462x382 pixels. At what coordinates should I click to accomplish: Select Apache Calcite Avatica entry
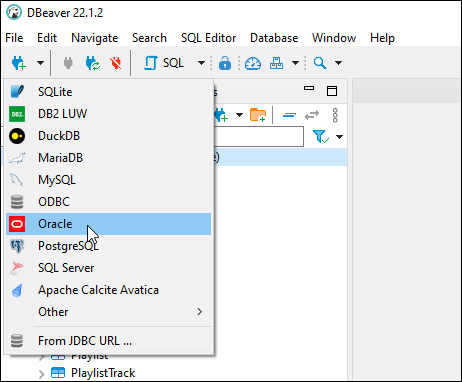coord(109,290)
